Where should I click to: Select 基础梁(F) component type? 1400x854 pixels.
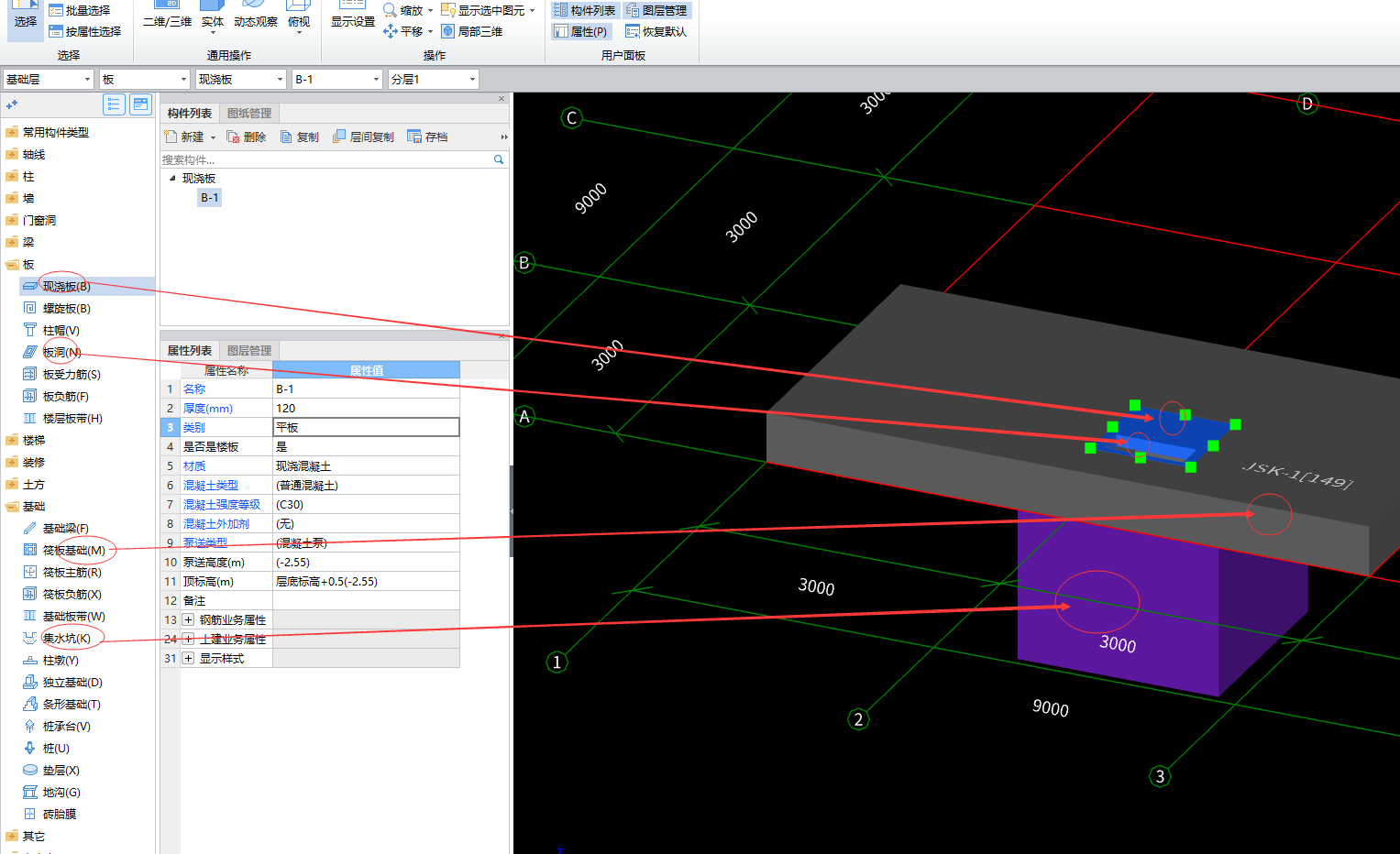(65, 529)
